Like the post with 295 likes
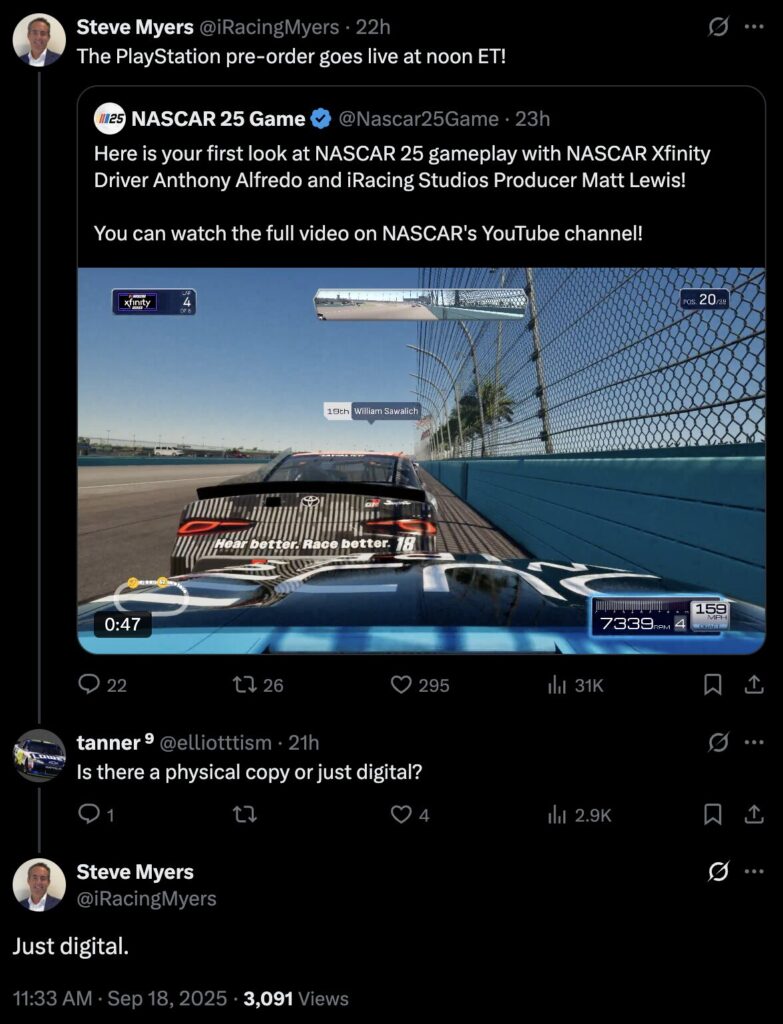Viewport: 783px width, 1024px height. click(x=420, y=684)
